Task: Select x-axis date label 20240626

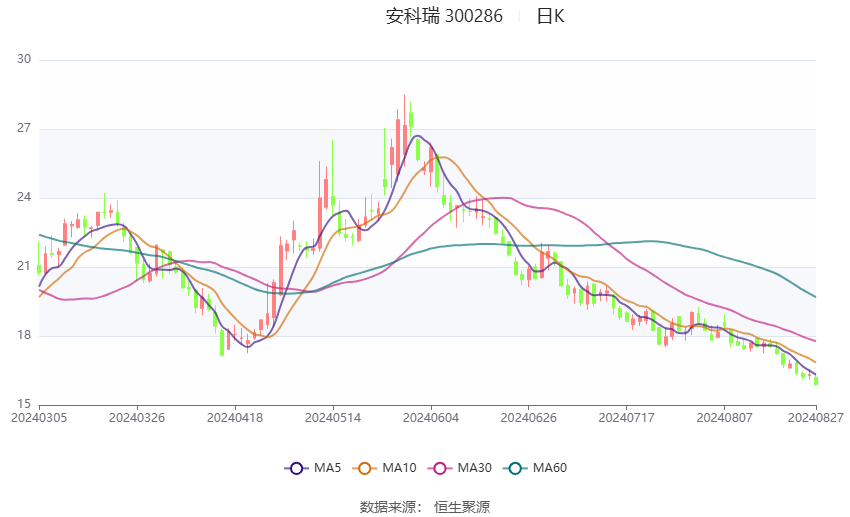Action: tap(529, 418)
